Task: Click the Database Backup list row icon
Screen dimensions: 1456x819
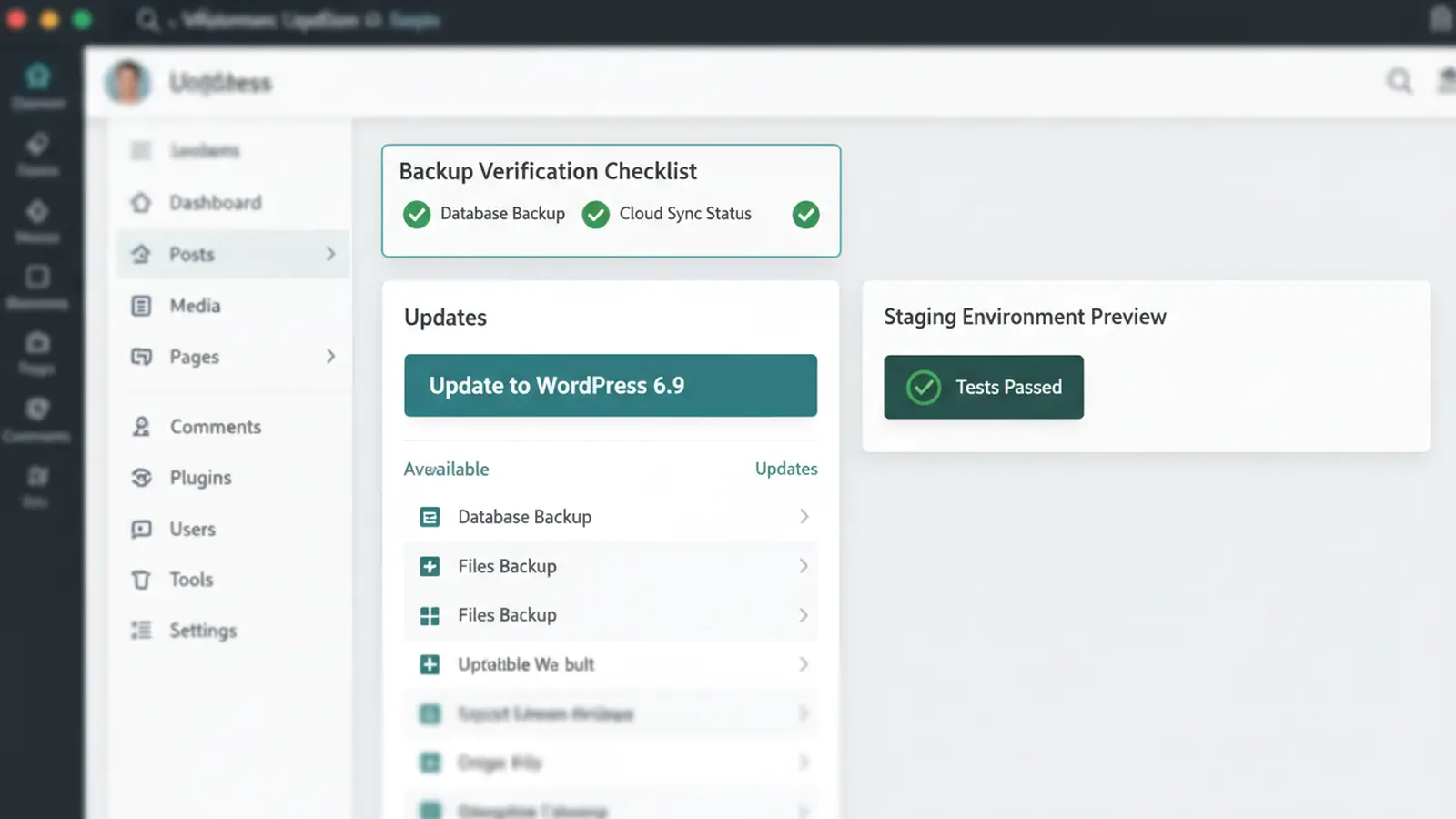Action: (430, 517)
